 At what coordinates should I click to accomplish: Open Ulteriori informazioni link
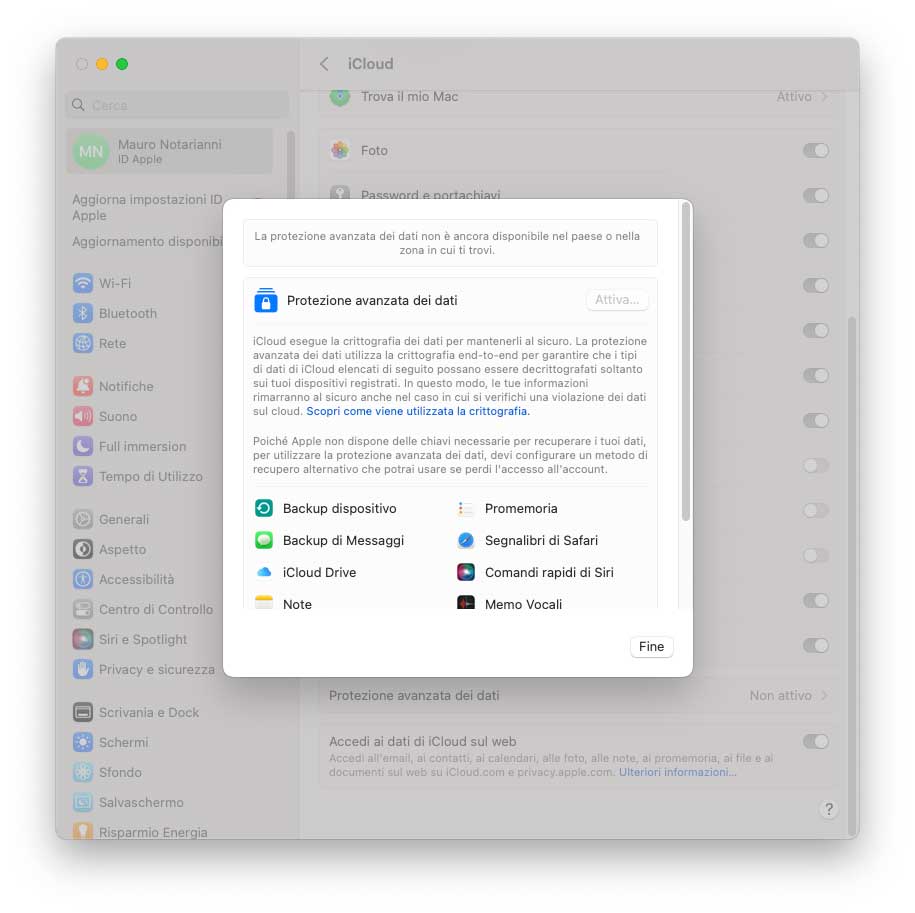click(677, 772)
